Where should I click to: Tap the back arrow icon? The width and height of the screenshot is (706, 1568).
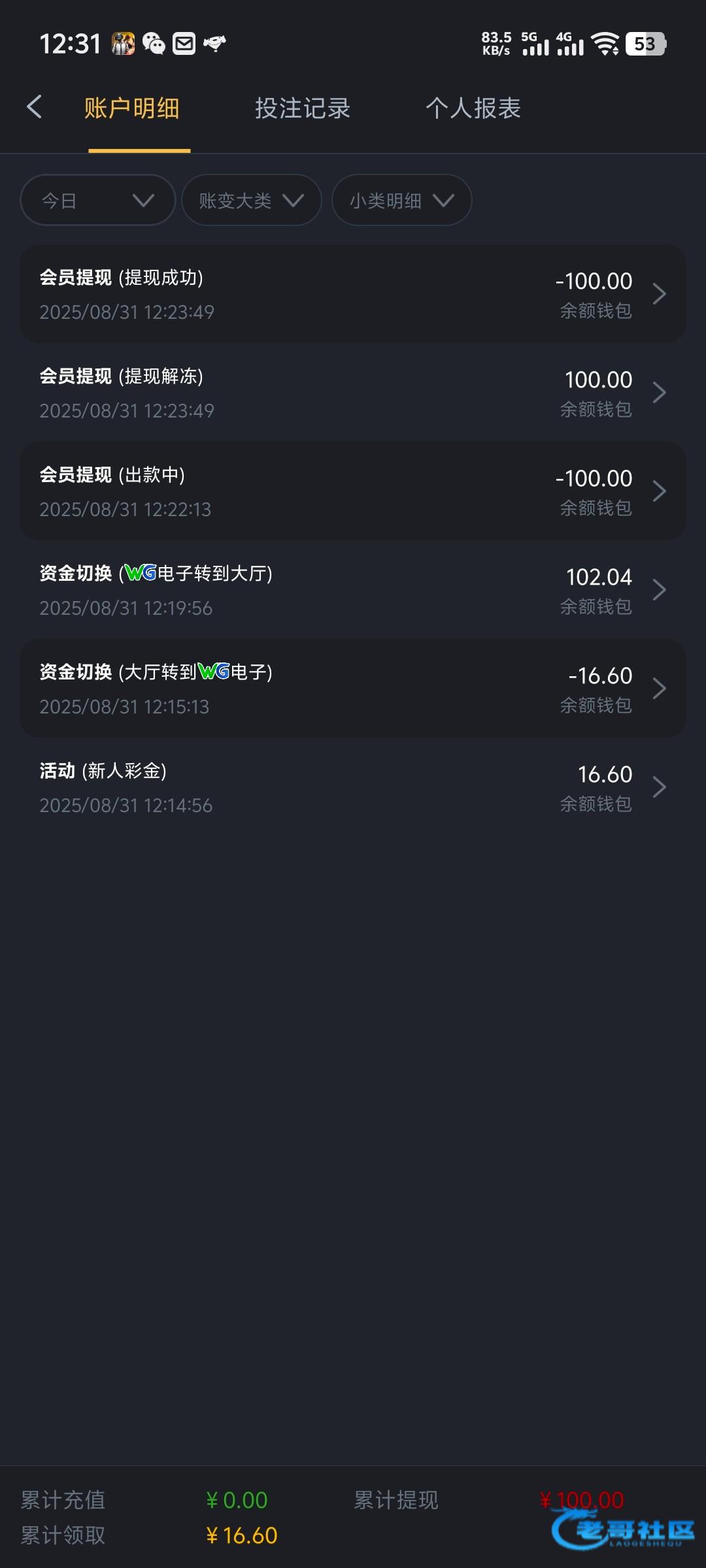35,107
